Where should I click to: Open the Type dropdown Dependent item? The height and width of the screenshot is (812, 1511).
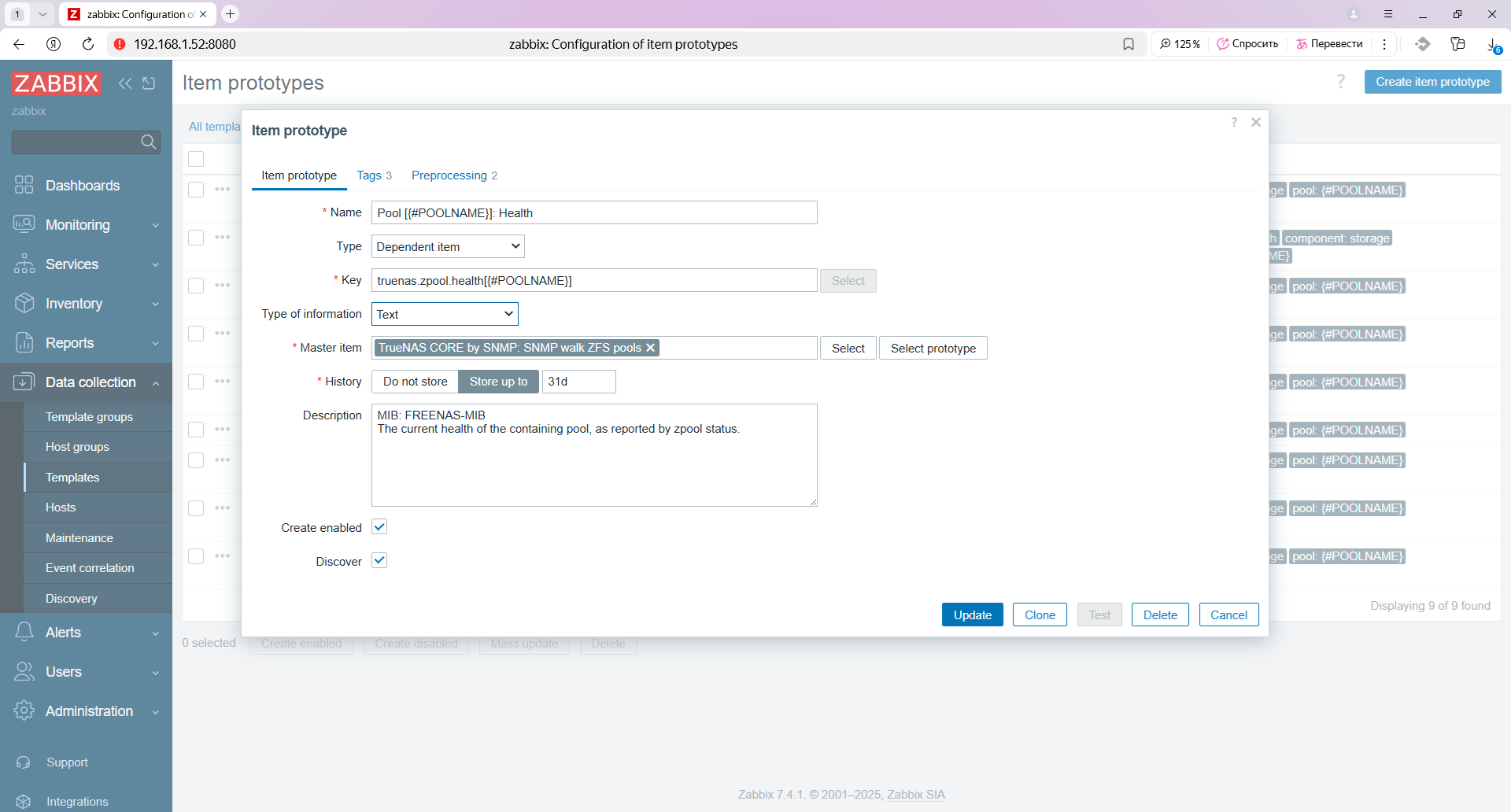[x=448, y=246]
